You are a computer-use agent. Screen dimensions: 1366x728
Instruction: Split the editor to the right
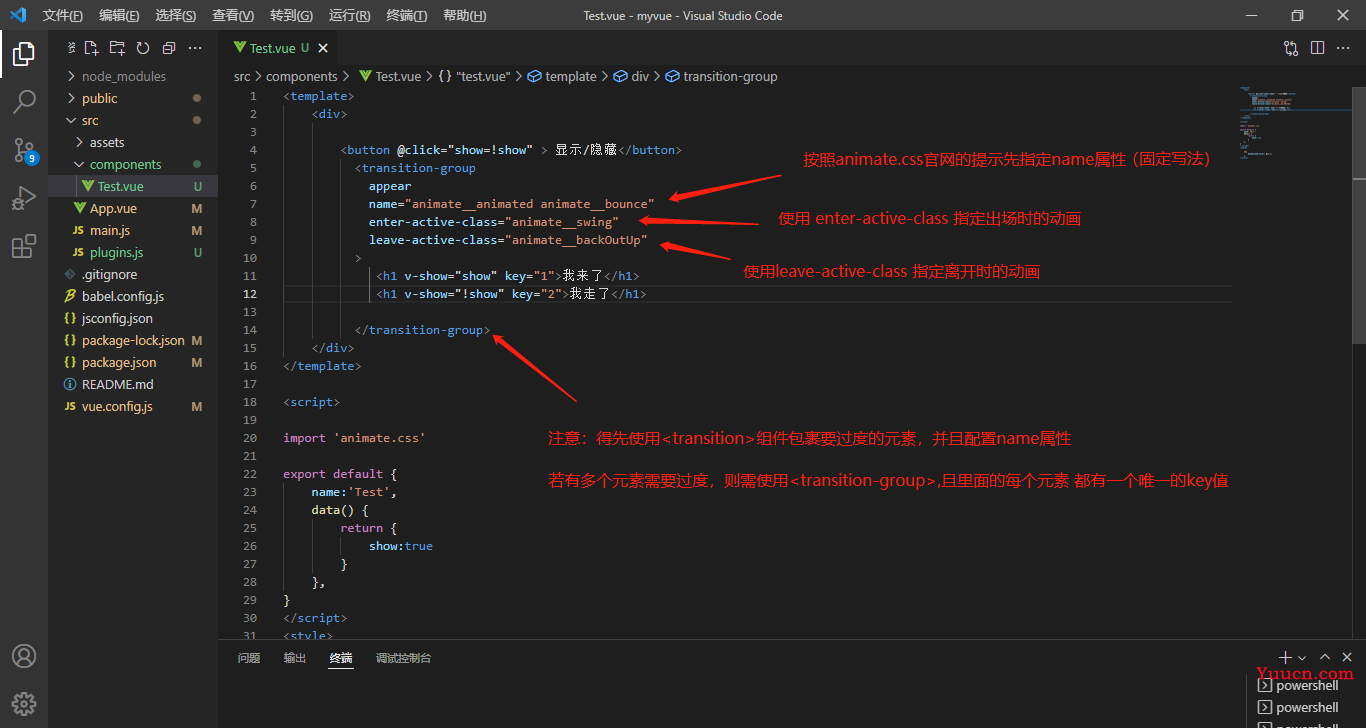click(x=1317, y=48)
